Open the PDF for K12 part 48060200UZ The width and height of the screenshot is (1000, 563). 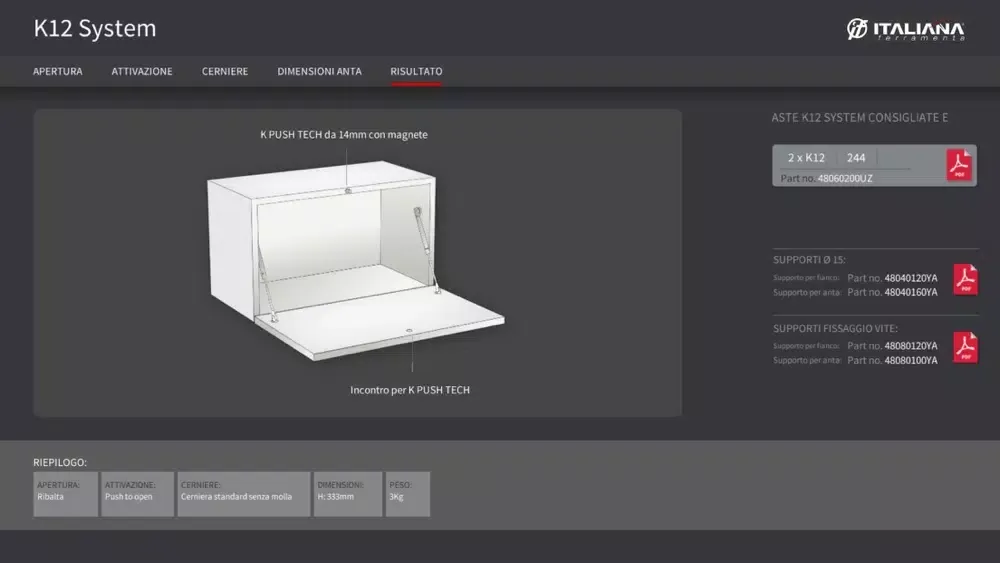click(959, 165)
